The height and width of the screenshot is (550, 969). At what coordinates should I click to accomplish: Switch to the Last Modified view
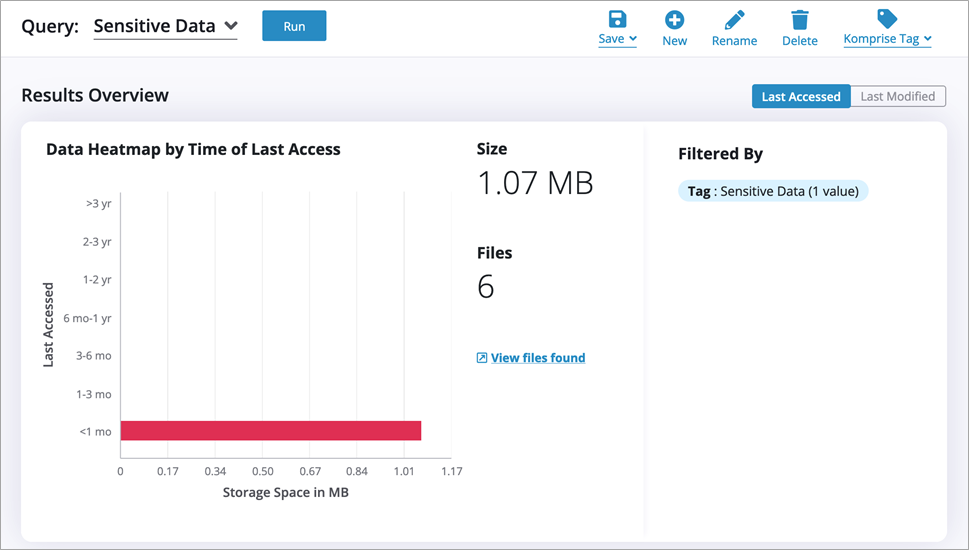tap(898, 96)
